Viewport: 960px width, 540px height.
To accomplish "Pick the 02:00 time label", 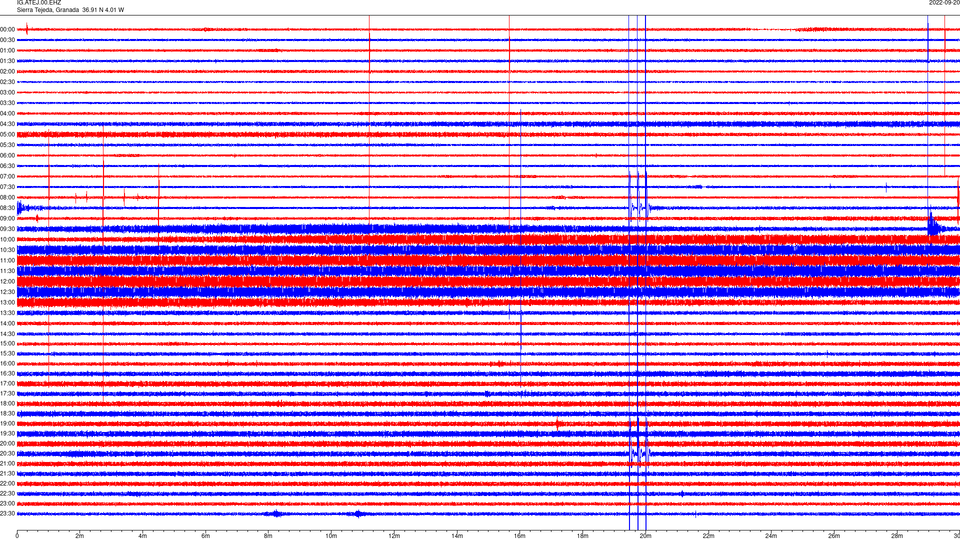I will click(7, 72).
